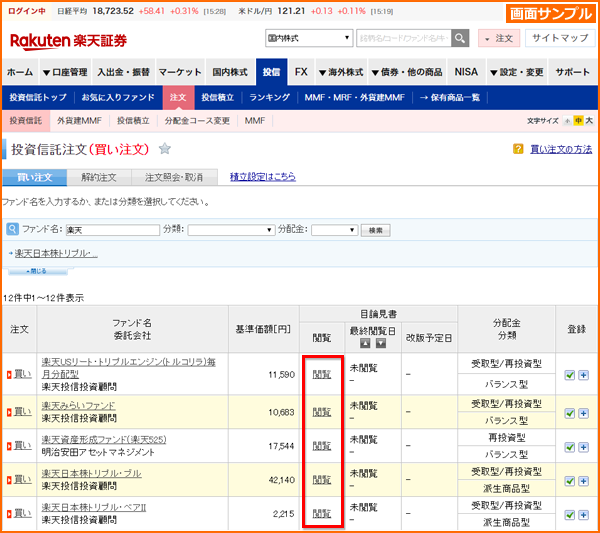Click plus icon for 楽天USリート row
This screenshot has width=600, height=533.
point(583,375)
